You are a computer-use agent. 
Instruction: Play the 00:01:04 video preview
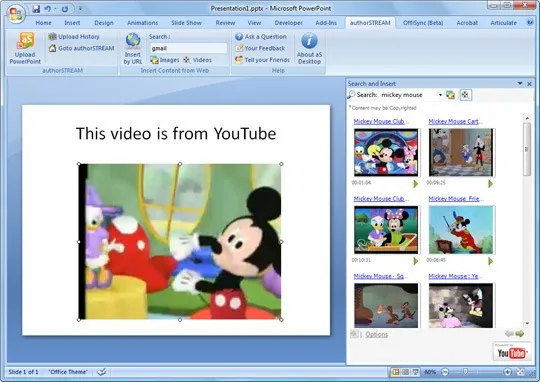click(416, 184)
